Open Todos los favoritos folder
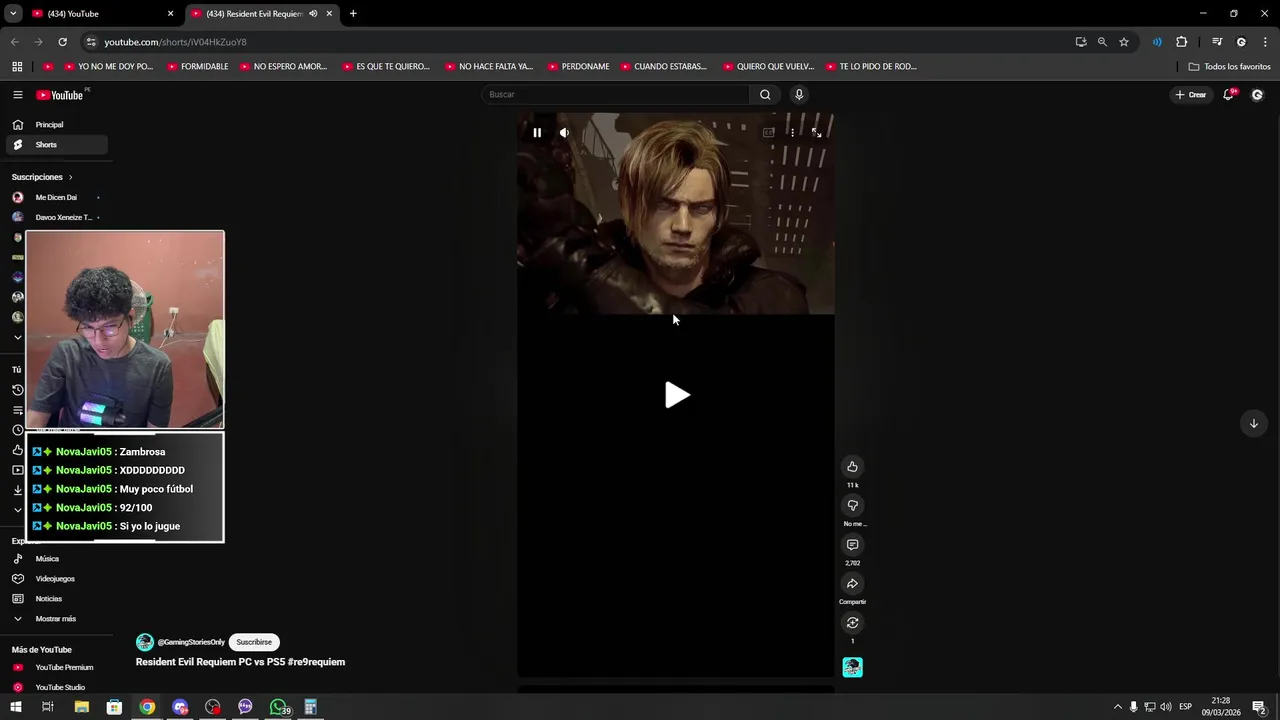The width and height of the screenshot is (1280, 720). pyautogui.click(x=1230, y=67)
